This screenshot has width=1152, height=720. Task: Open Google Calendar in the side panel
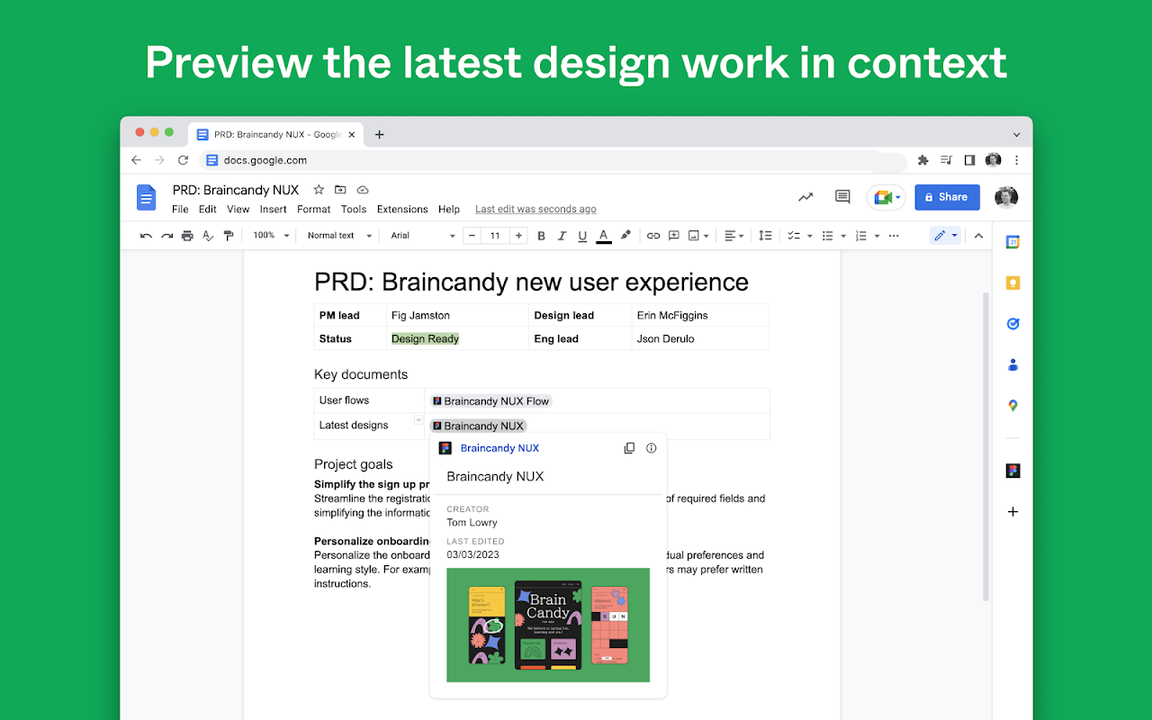[x=1013, y=242]
